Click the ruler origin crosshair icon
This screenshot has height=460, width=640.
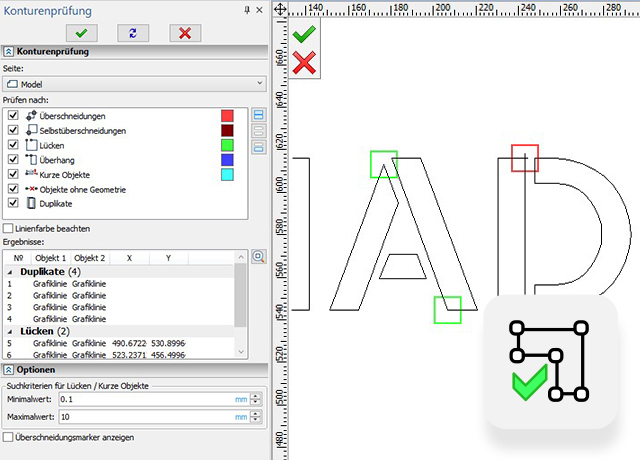(x=280, y=9)
